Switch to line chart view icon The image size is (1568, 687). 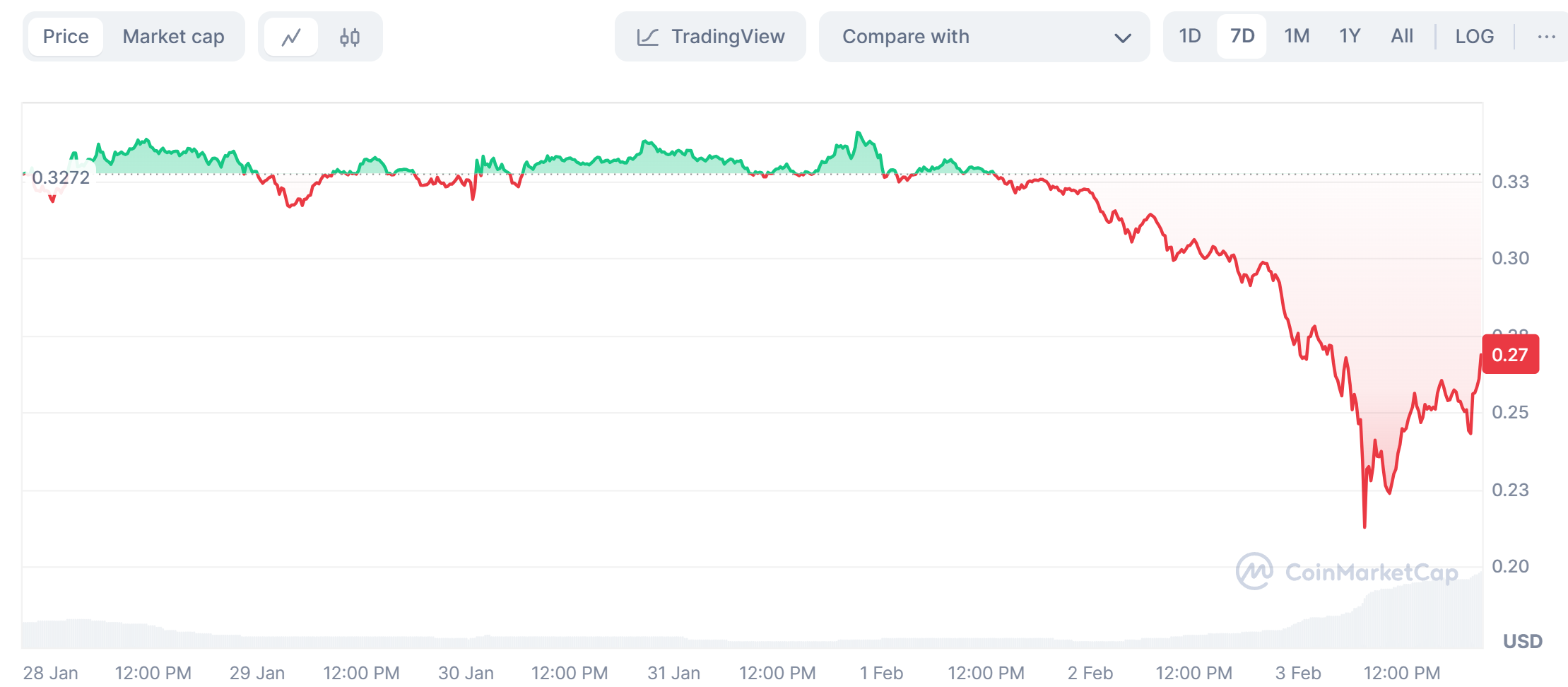coord(291,37)
